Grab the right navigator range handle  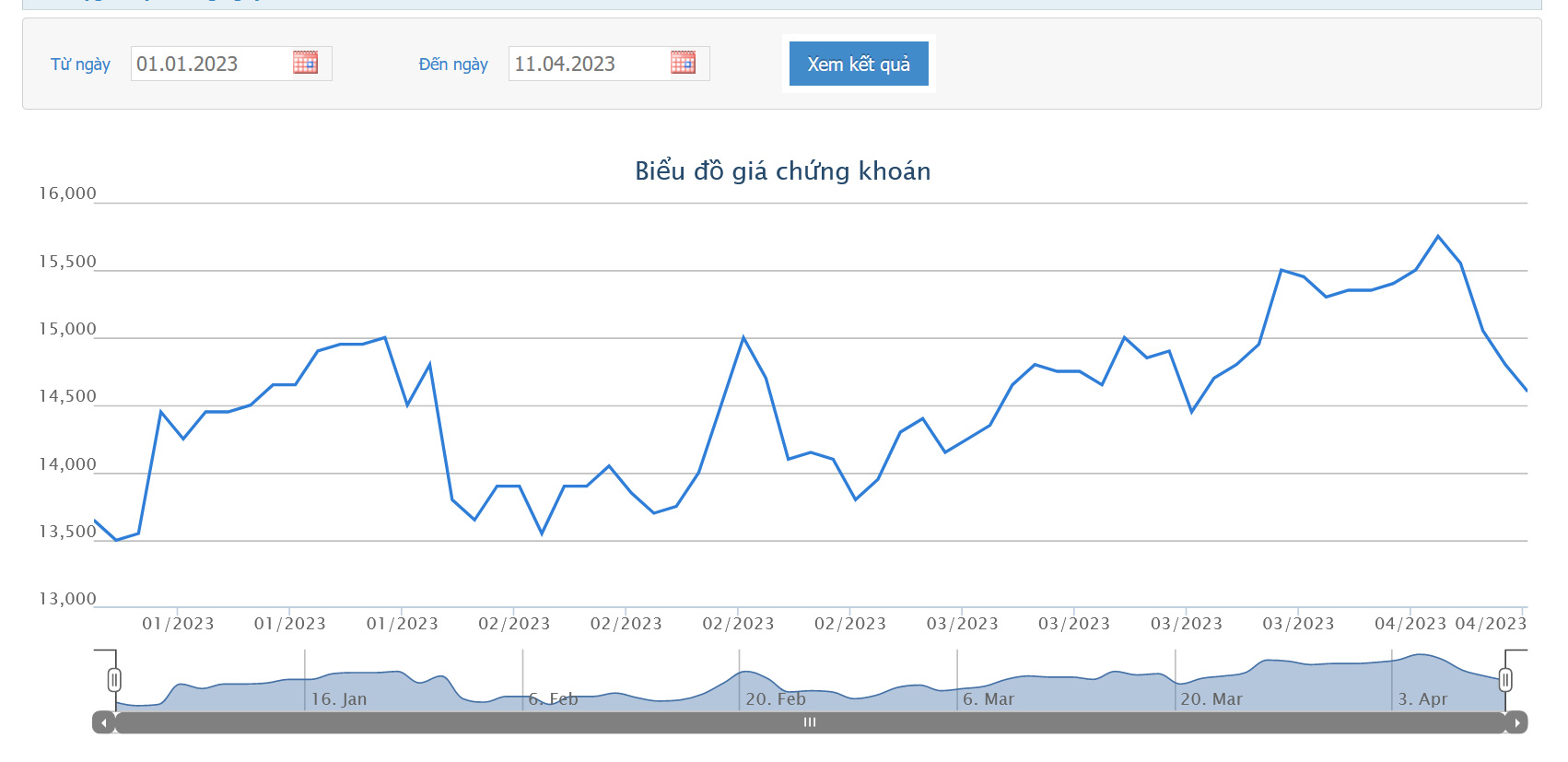point(1505,680)
